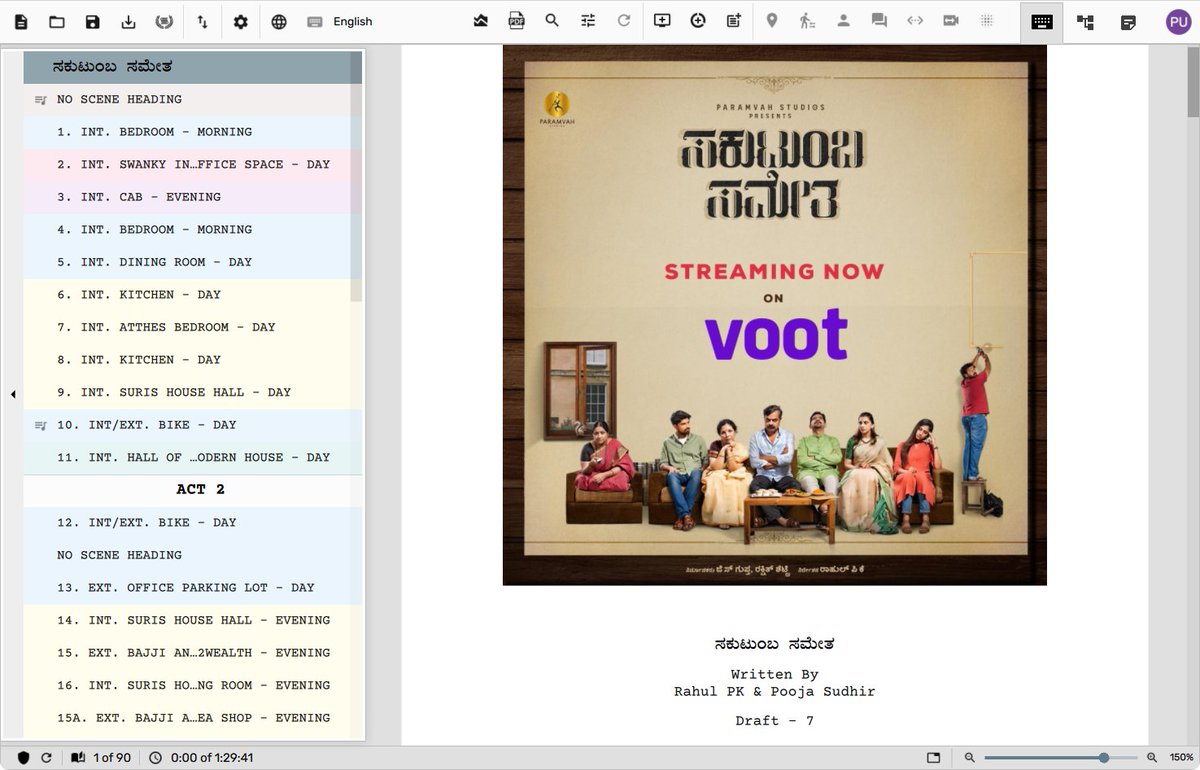Select the English keyboard language option

tap(340, 21)
